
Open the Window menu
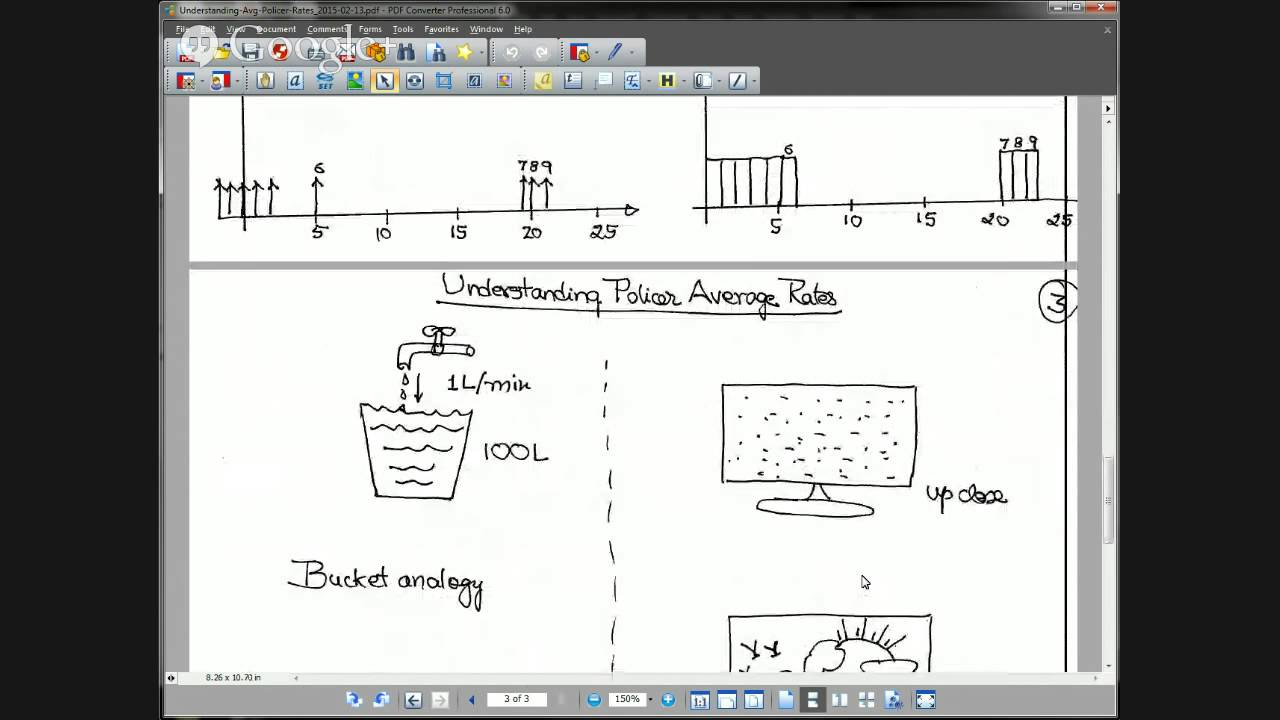[486, 29]
